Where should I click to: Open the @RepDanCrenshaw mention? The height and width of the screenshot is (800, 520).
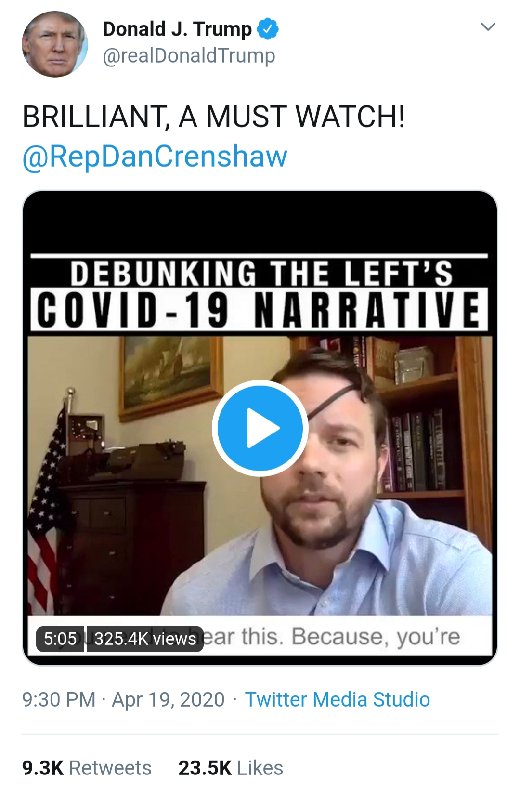click(155, 157)
